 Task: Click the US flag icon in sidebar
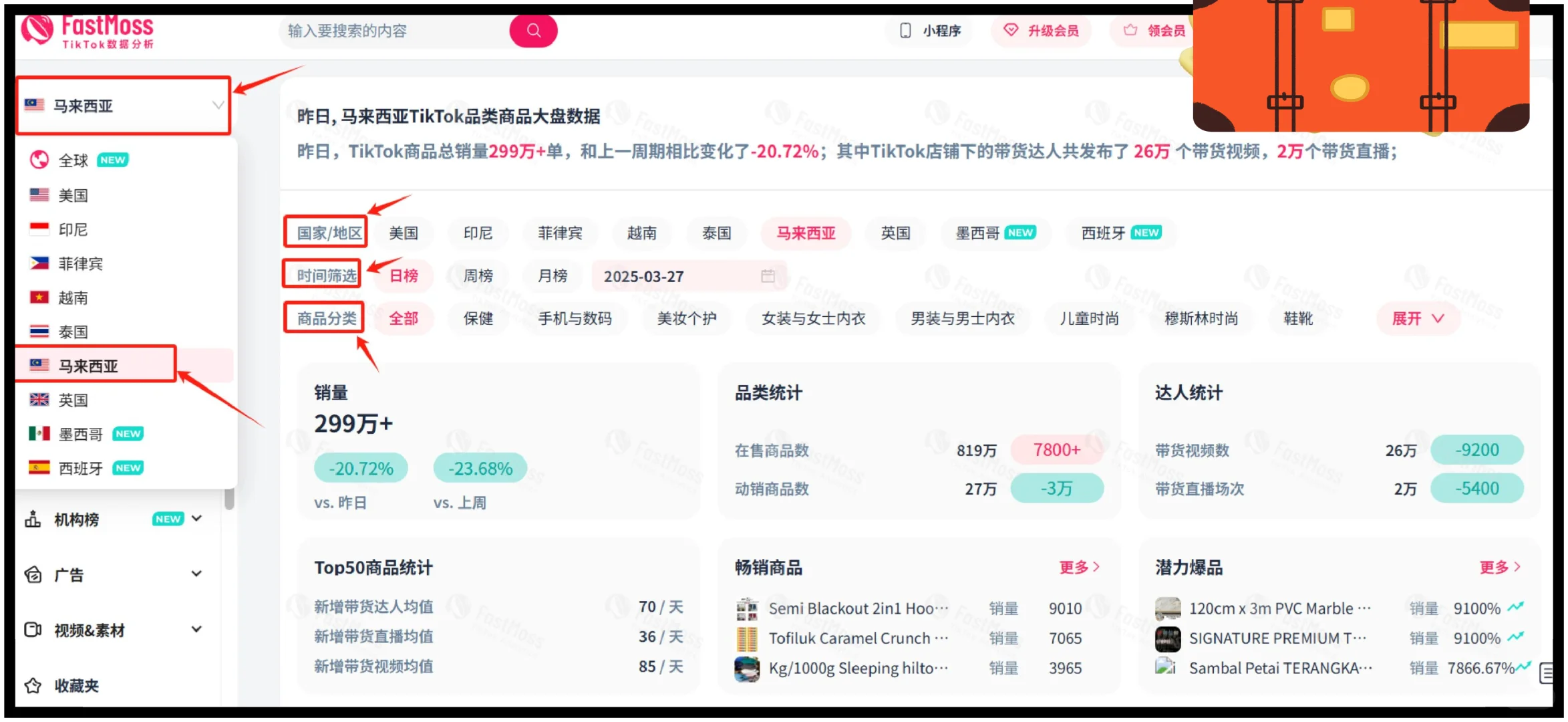(39, 195)
